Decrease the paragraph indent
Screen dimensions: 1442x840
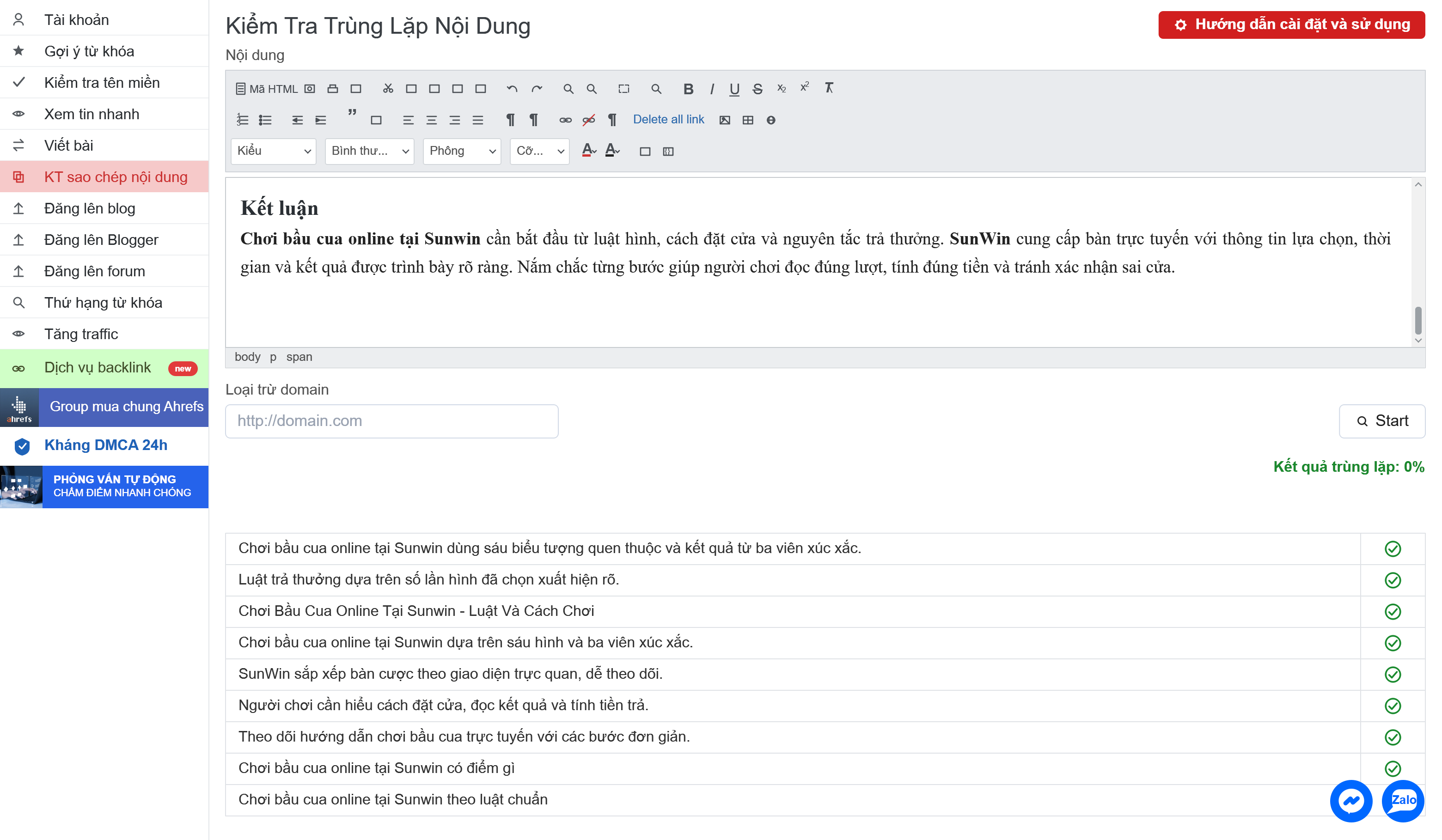tap(297, 120)
